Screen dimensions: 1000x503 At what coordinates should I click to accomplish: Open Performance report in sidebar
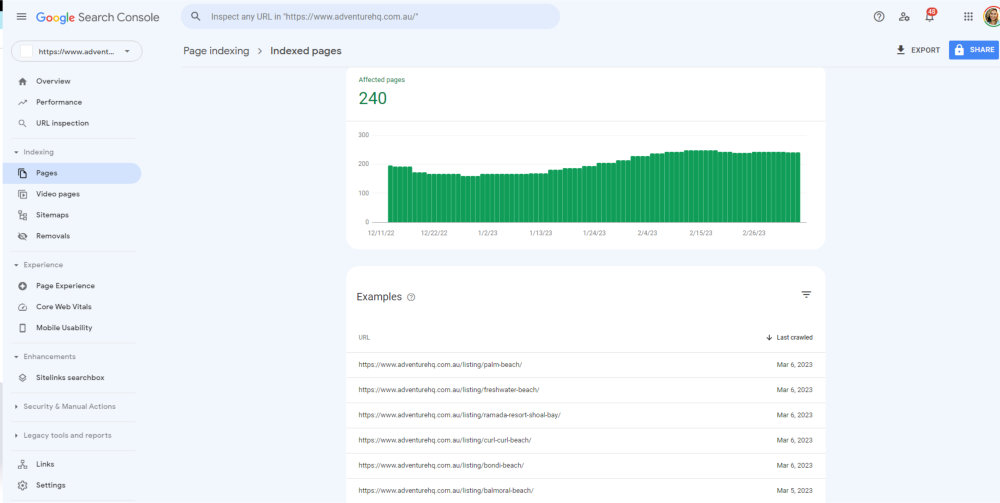[x=59, y=102]
